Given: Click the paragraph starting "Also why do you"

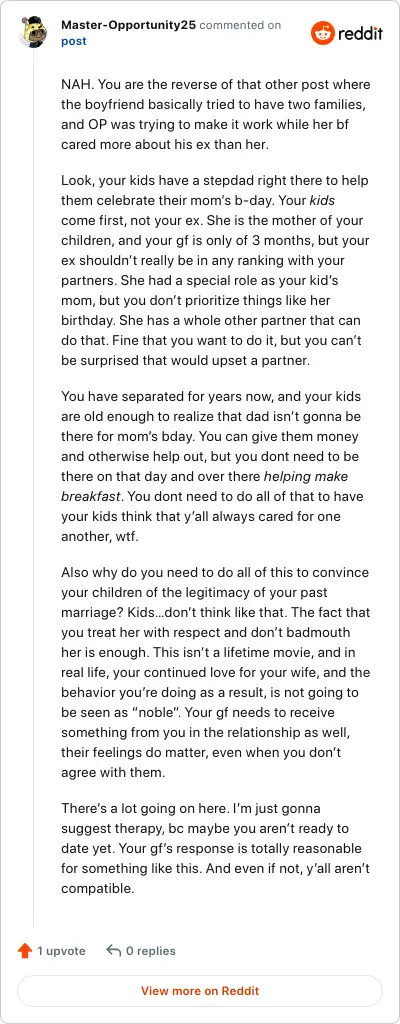Looking at the screenshot, I should click(x=216, y=675).
